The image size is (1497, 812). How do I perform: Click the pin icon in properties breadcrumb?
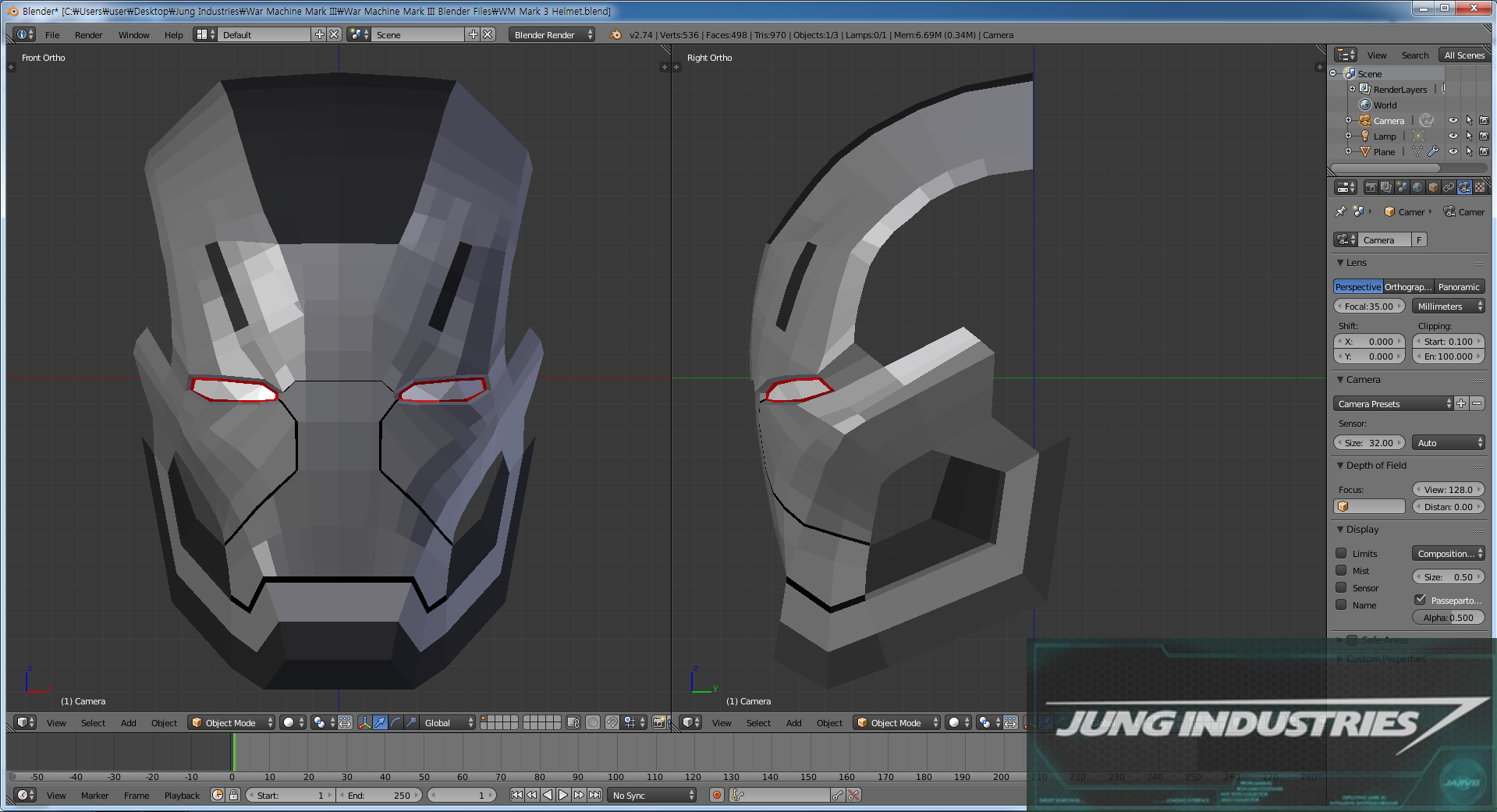pyautogui.click(x=1340, y=211)
